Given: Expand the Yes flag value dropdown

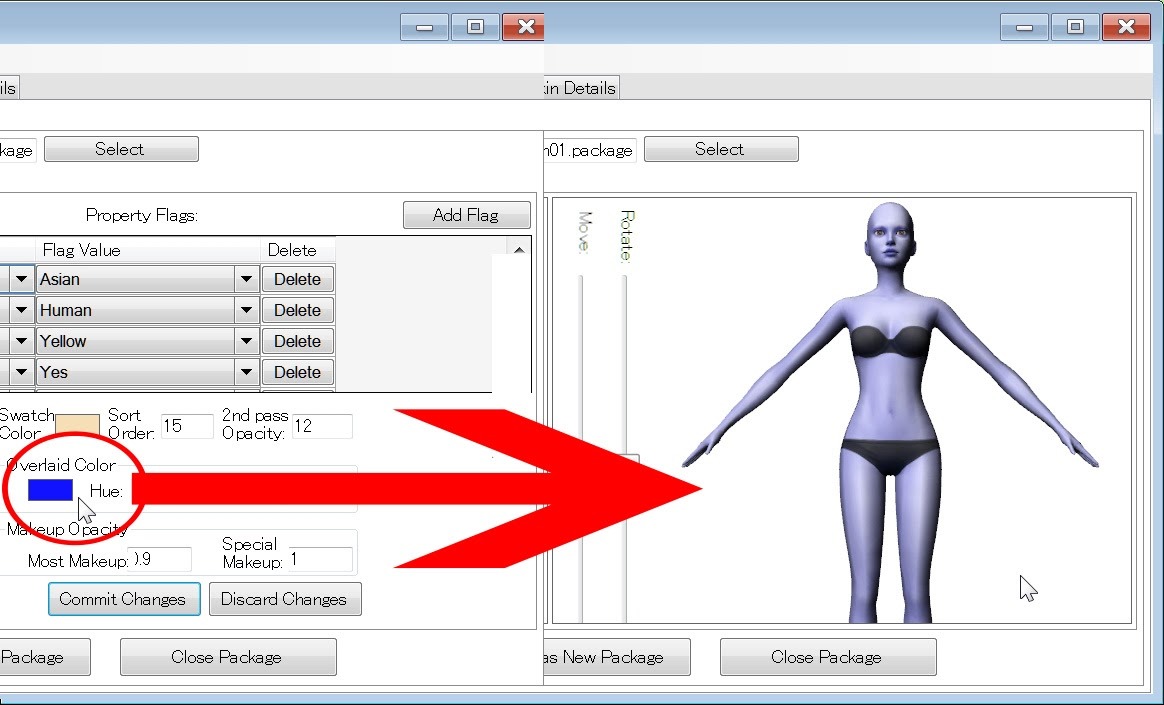Looking at the screenshot, I should pos(246,372).
